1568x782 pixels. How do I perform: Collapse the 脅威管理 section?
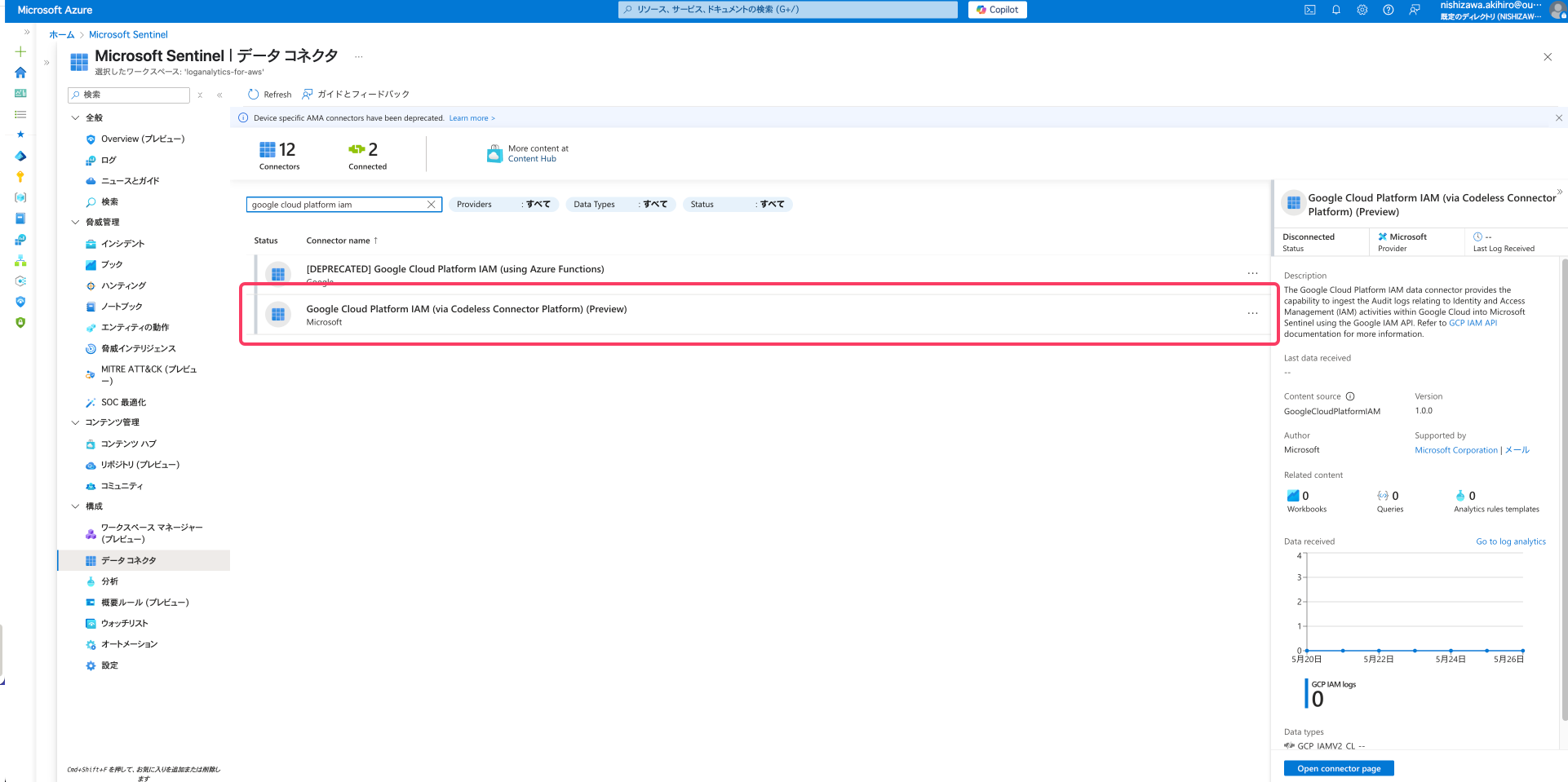click(76, 223)
